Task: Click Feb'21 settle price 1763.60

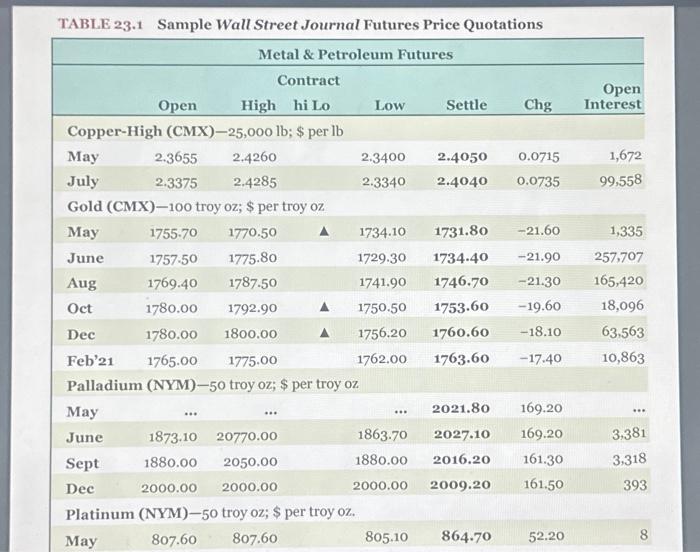Action: coord(462,358)
